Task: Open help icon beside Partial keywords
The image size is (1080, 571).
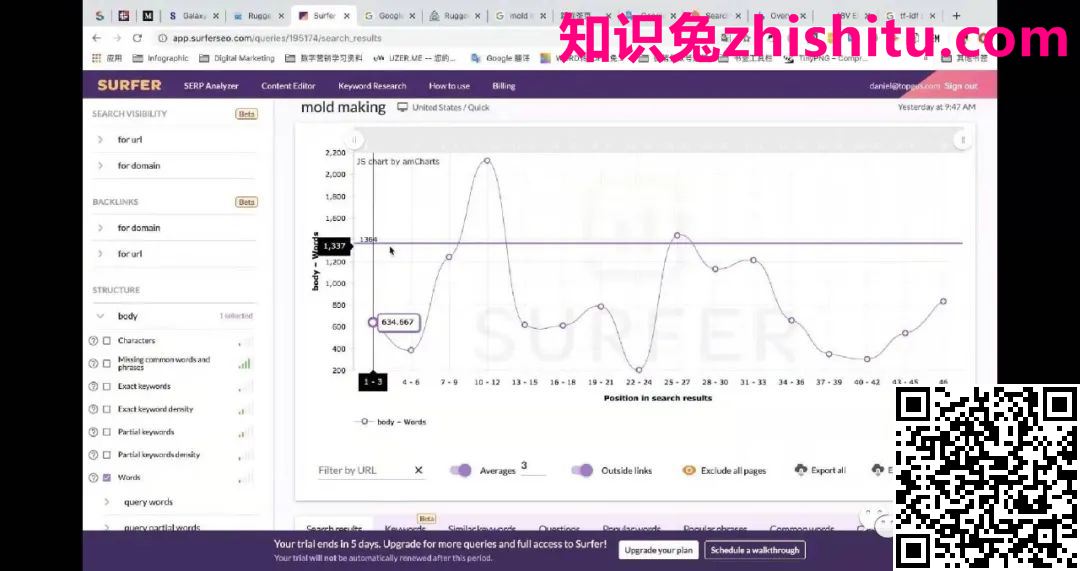Action: coord(94,432)
